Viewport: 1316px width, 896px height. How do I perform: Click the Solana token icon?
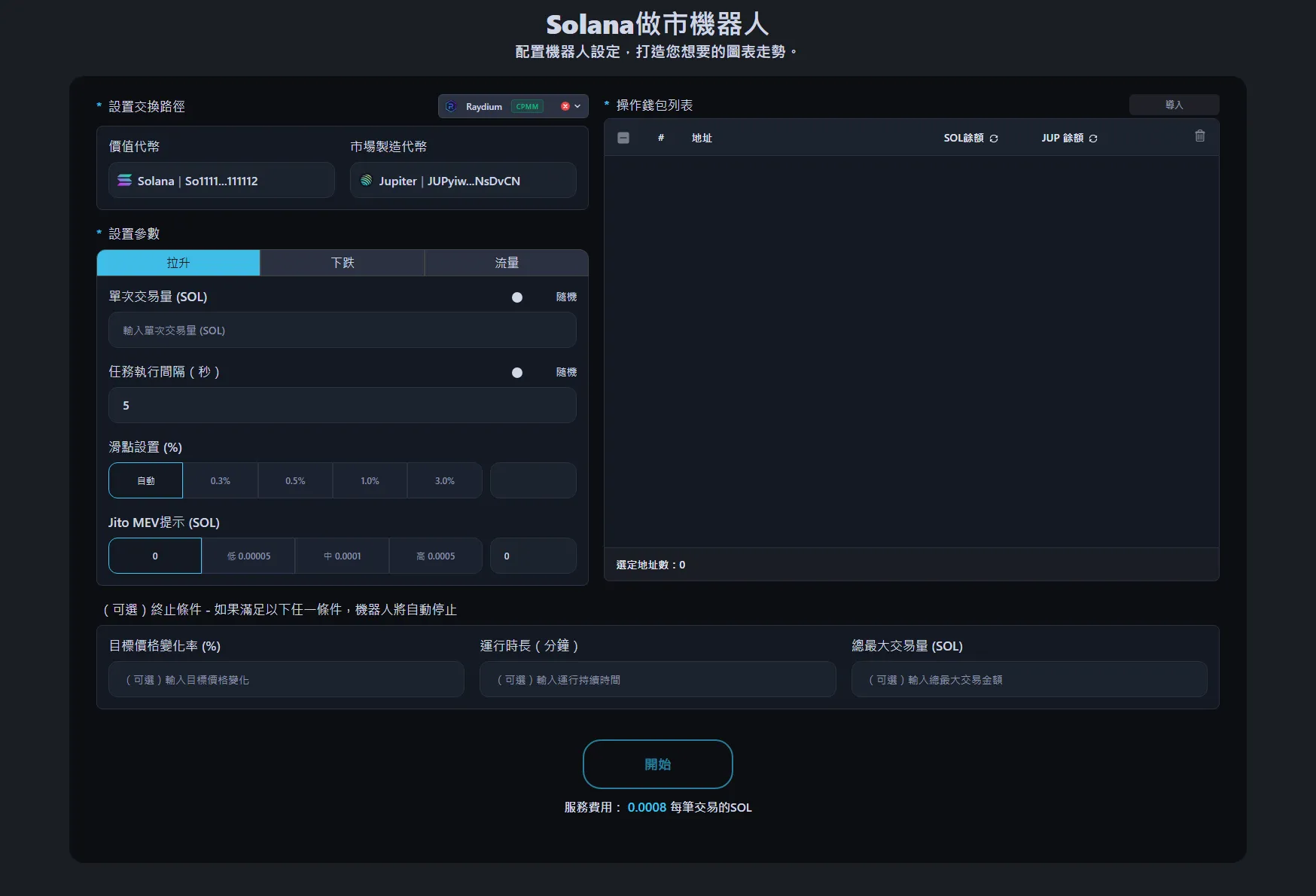[125, 181]
